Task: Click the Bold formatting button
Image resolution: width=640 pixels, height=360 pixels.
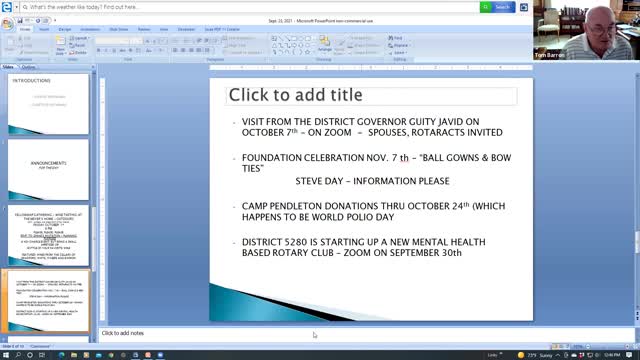Action: pos(99,50)
